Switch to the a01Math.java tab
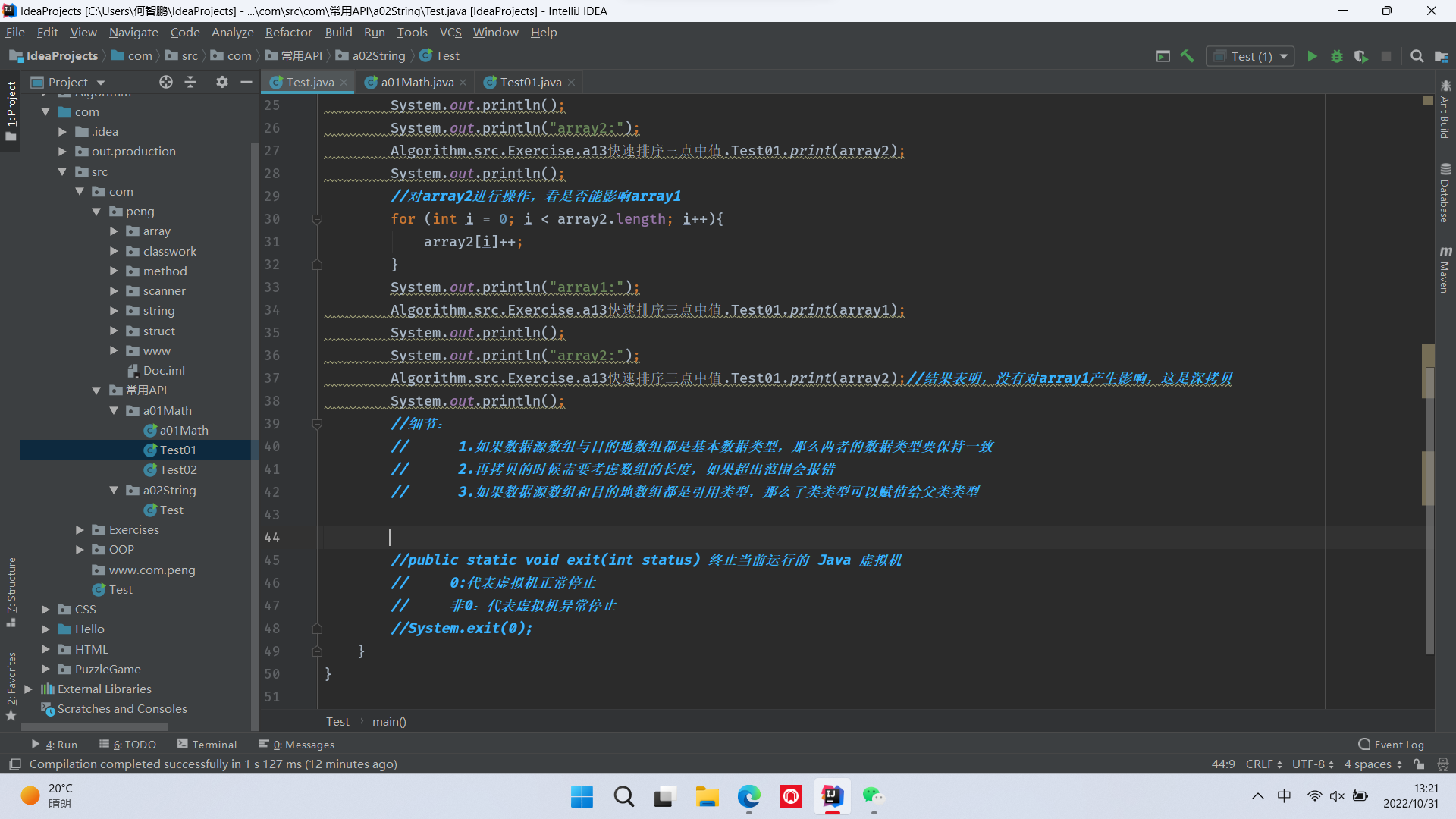 (416, 82)
